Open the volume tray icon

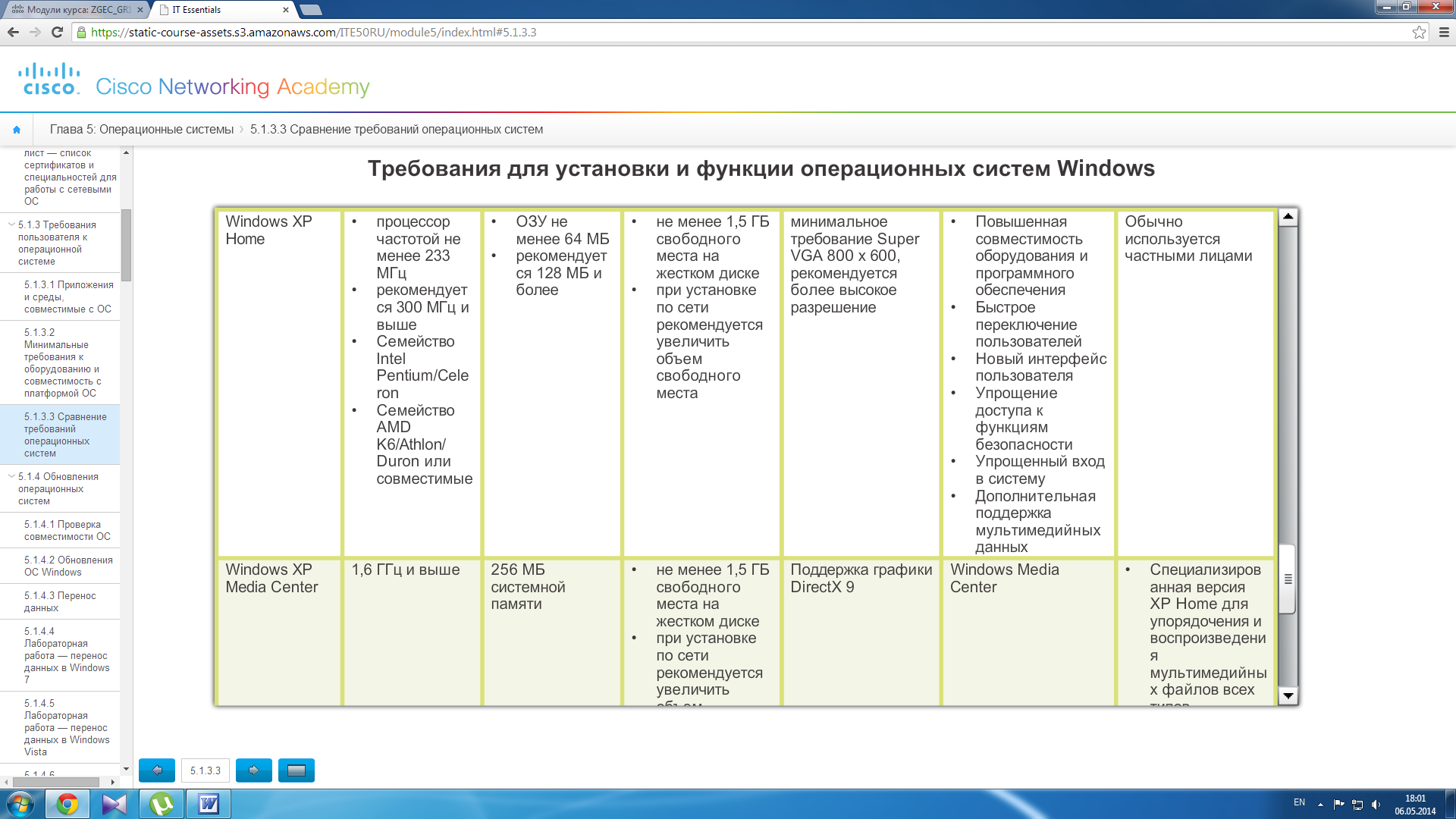coord(1376,805)
